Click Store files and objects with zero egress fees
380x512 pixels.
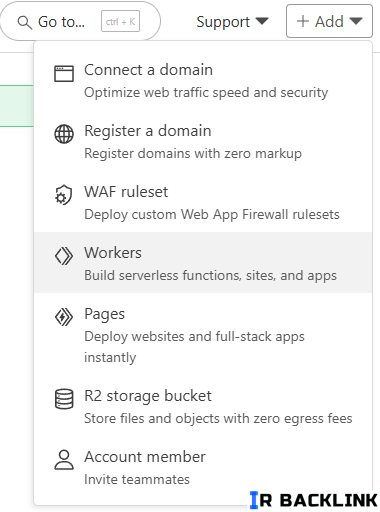218,418
